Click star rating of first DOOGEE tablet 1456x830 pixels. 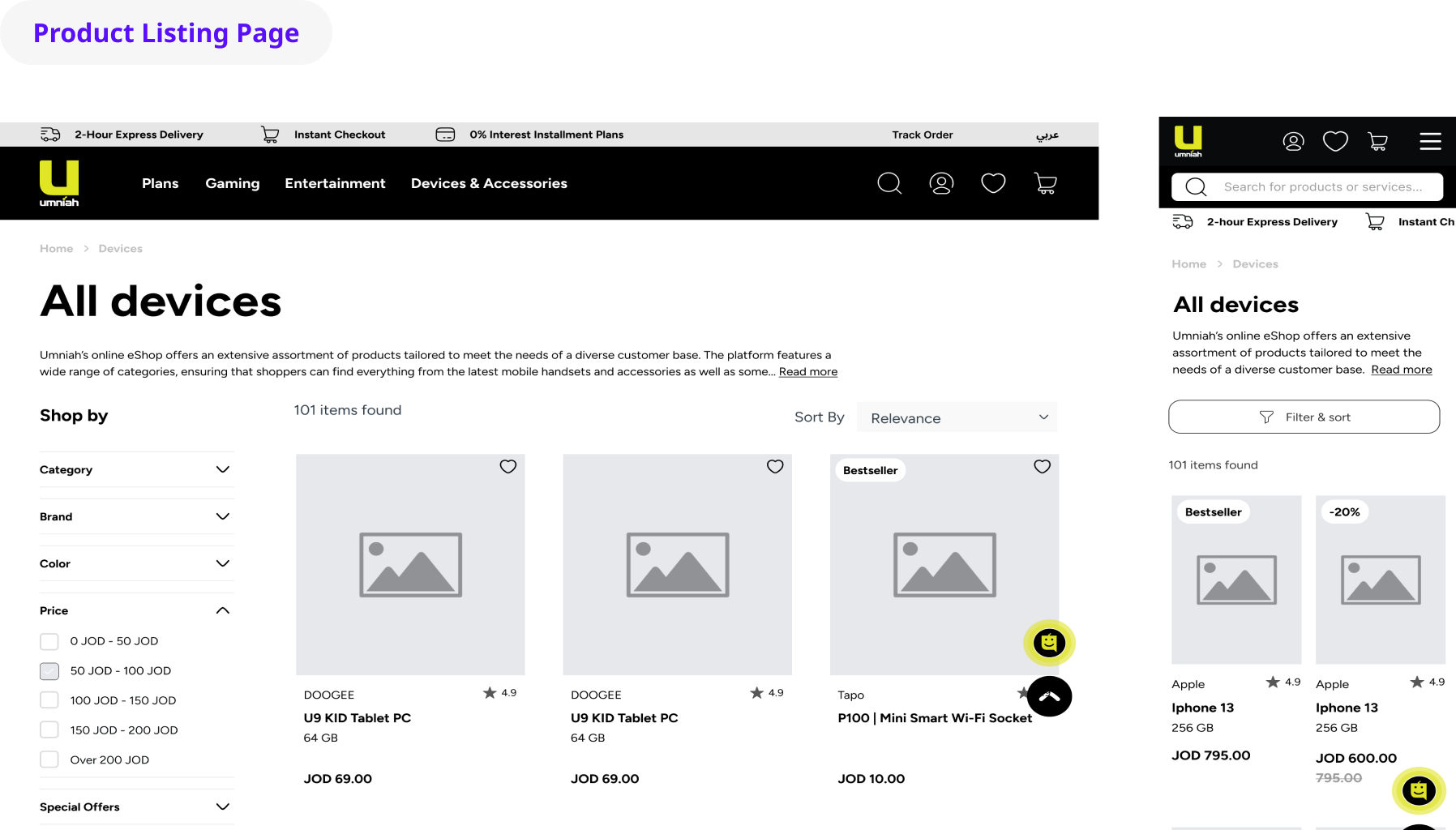point(499,693)
